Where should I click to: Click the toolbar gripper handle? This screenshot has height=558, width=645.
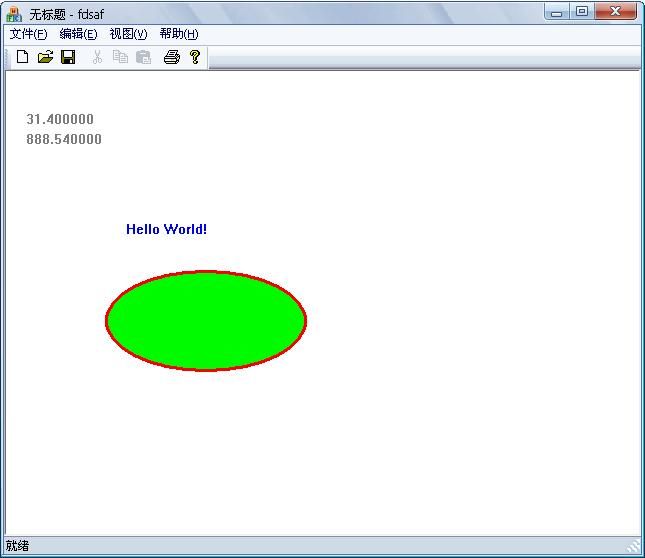click(x=7, y=57)
